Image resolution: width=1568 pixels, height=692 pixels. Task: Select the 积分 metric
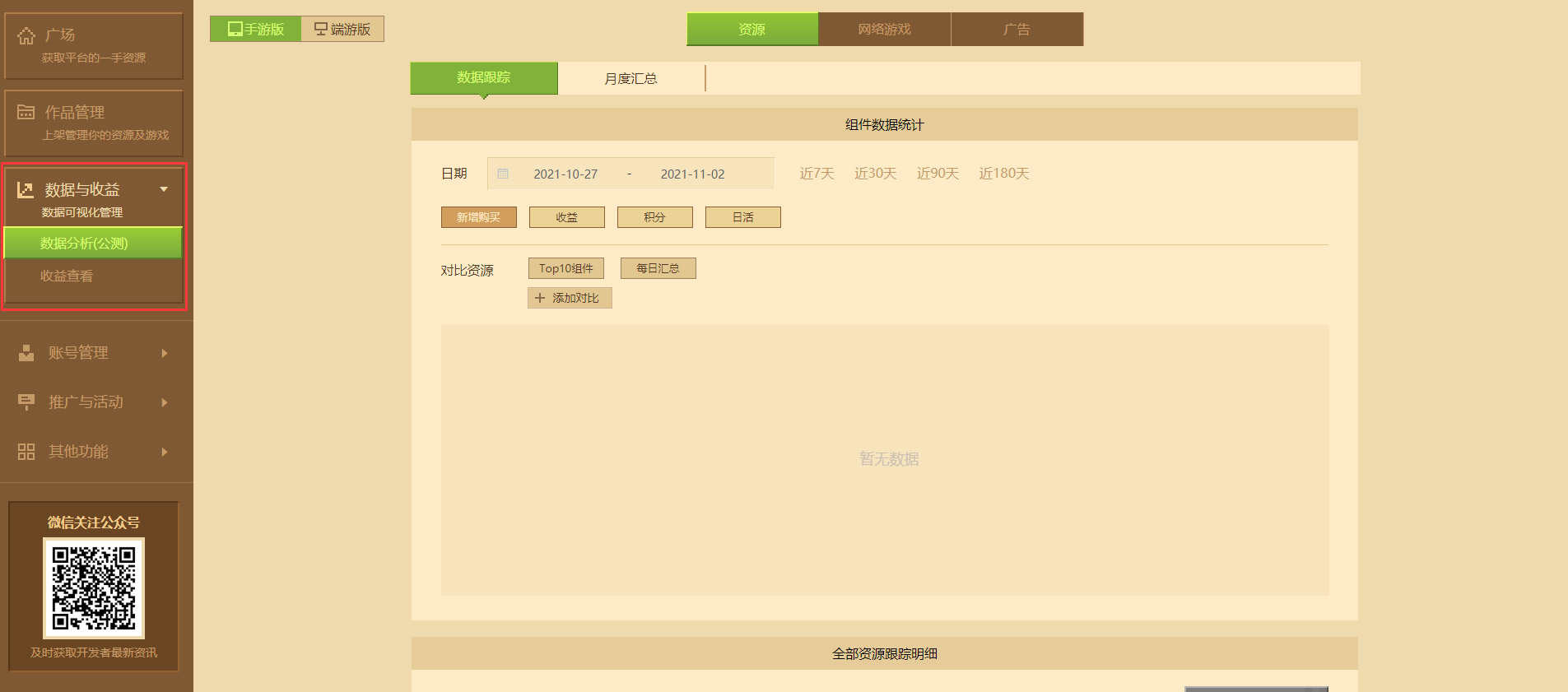pos(655,217)
